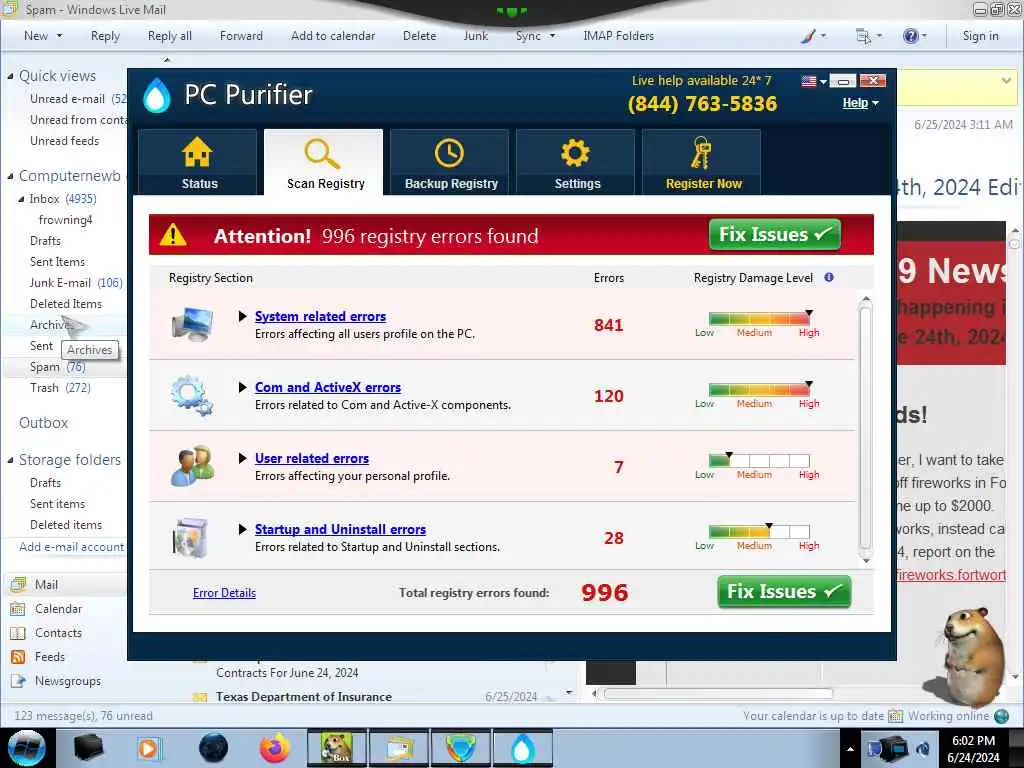The image size is (1024, 768).
Task: Collapse the Storage folders section
Action: (10, 460)
